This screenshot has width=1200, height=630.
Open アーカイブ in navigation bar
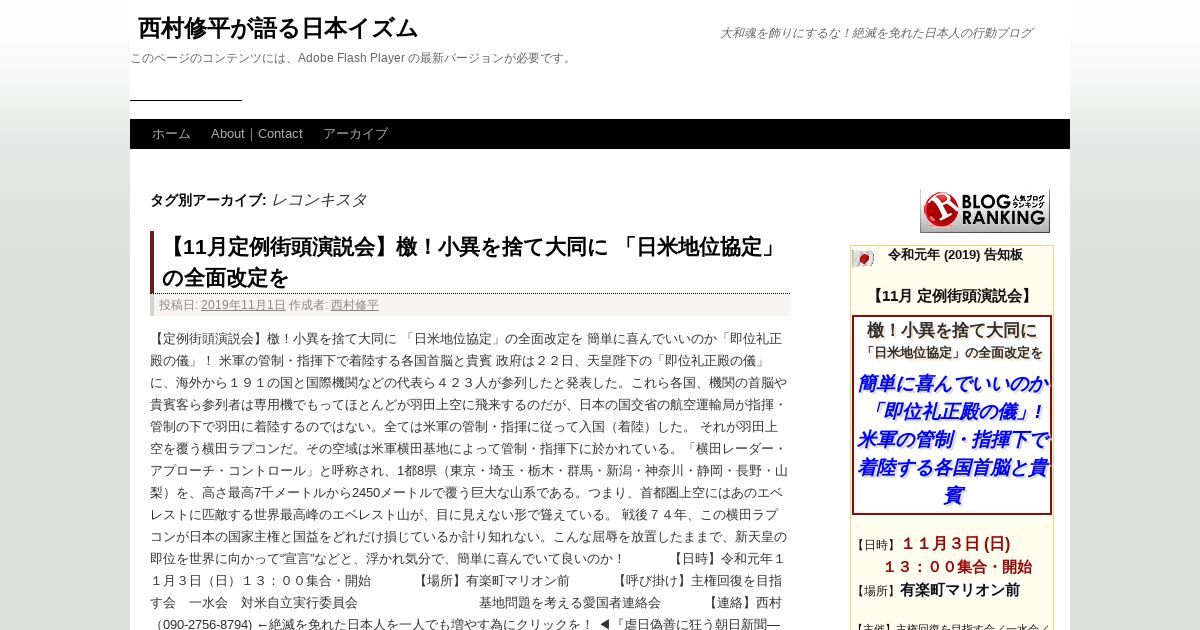(355, 134)
